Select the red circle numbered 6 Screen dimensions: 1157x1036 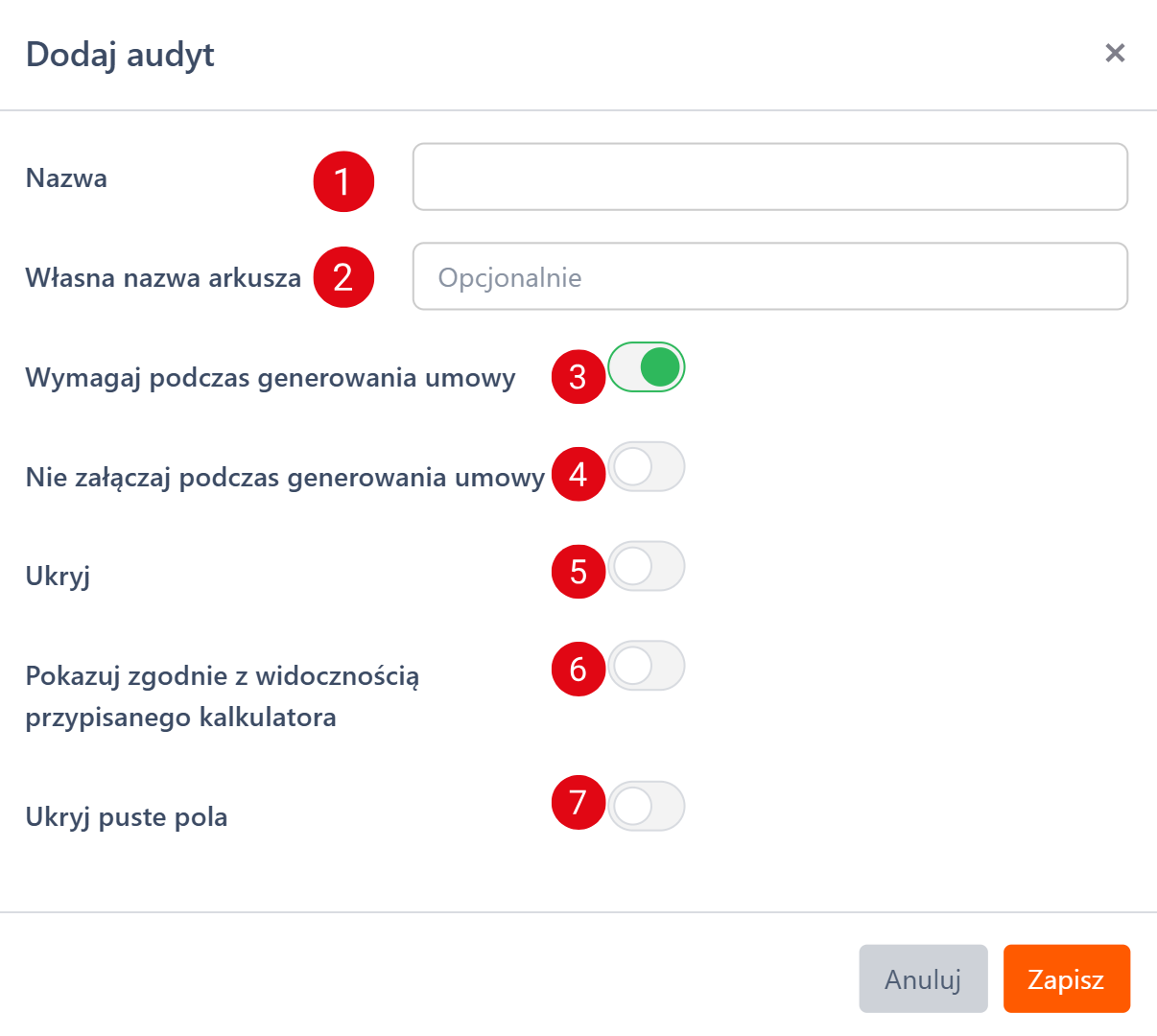point(578,669)
